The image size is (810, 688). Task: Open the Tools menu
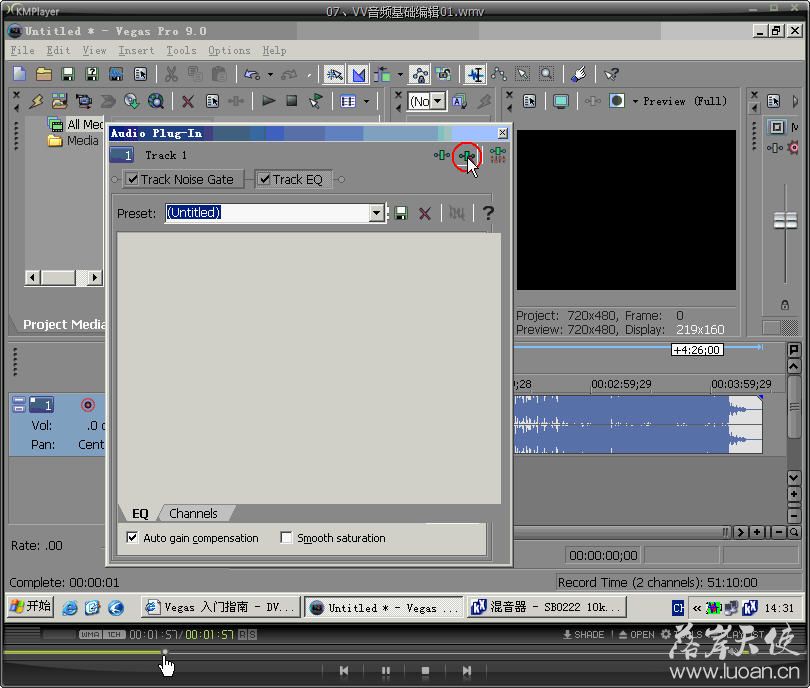[181, 50]
